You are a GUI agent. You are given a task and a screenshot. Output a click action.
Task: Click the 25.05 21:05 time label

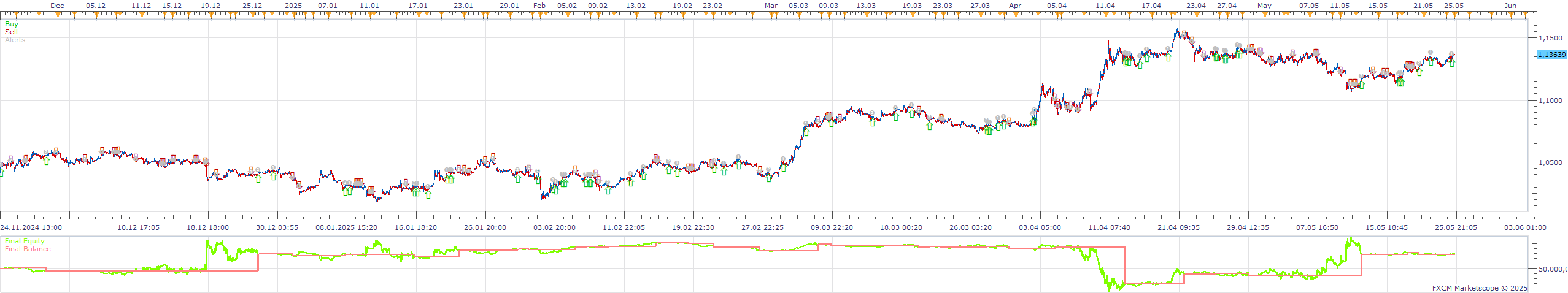pyautogui.click(x=1456, y=227)
